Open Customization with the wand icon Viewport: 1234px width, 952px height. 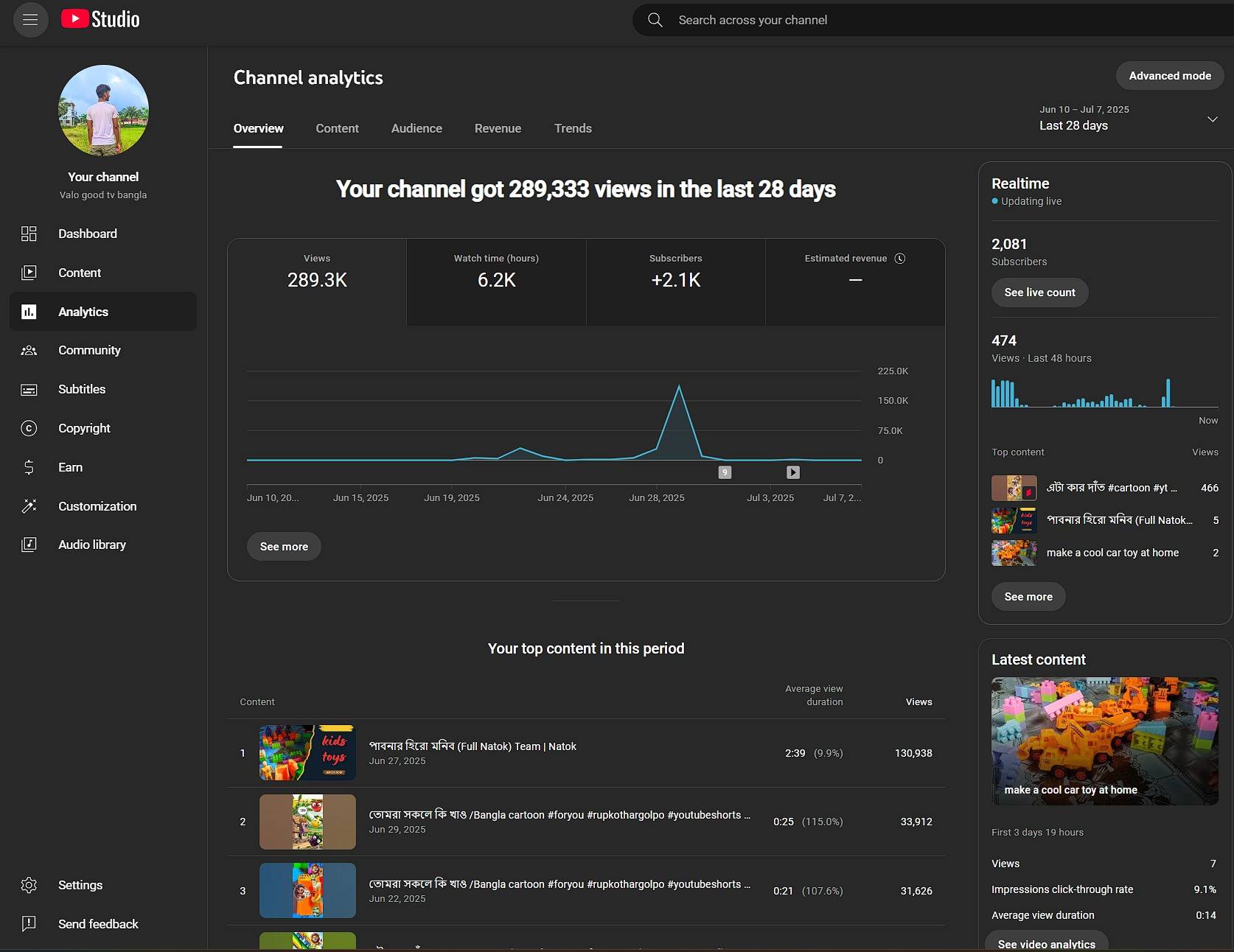point(29,506)
